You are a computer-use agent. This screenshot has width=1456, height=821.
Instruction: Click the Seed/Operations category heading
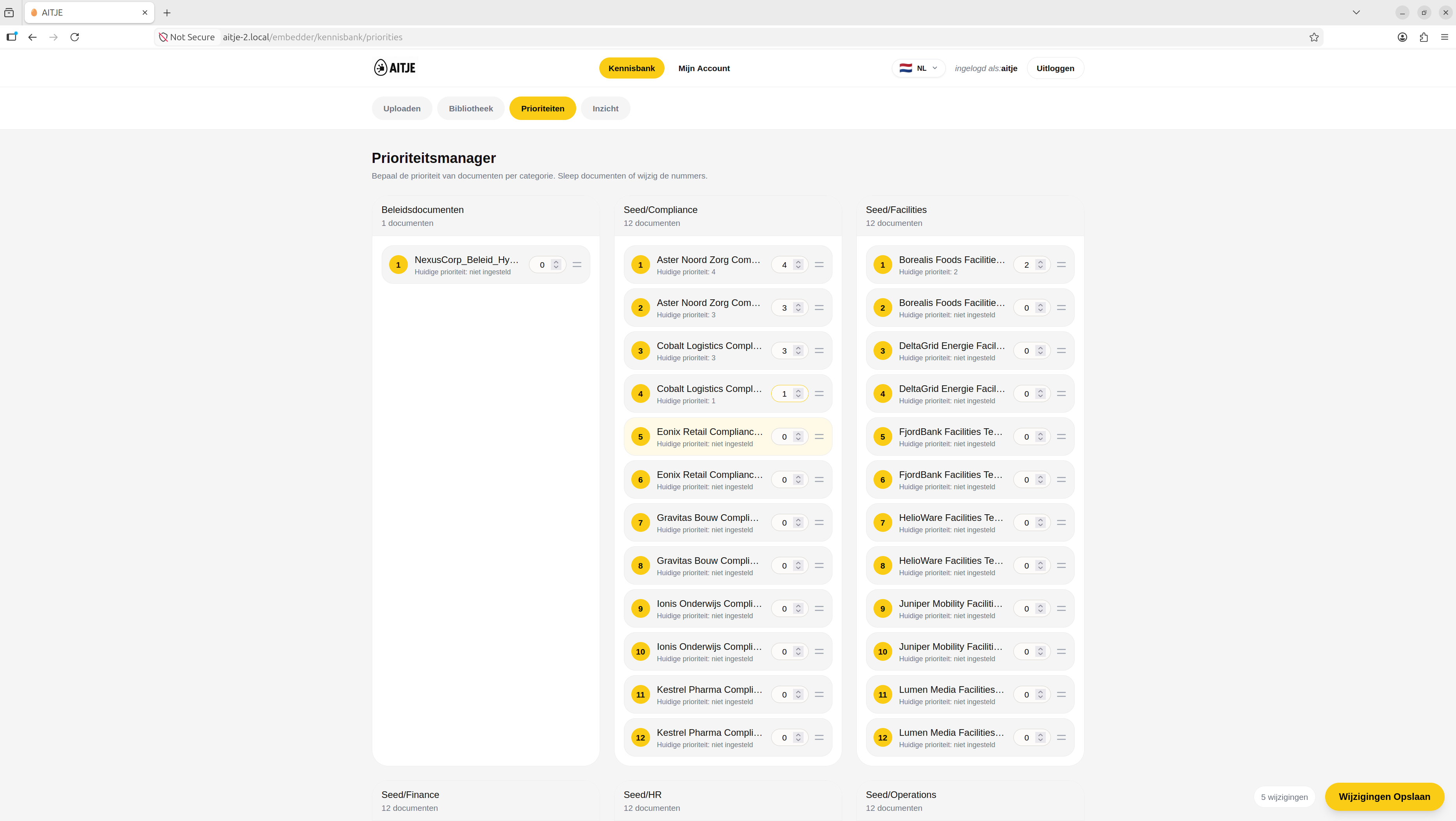coord(900,794)
